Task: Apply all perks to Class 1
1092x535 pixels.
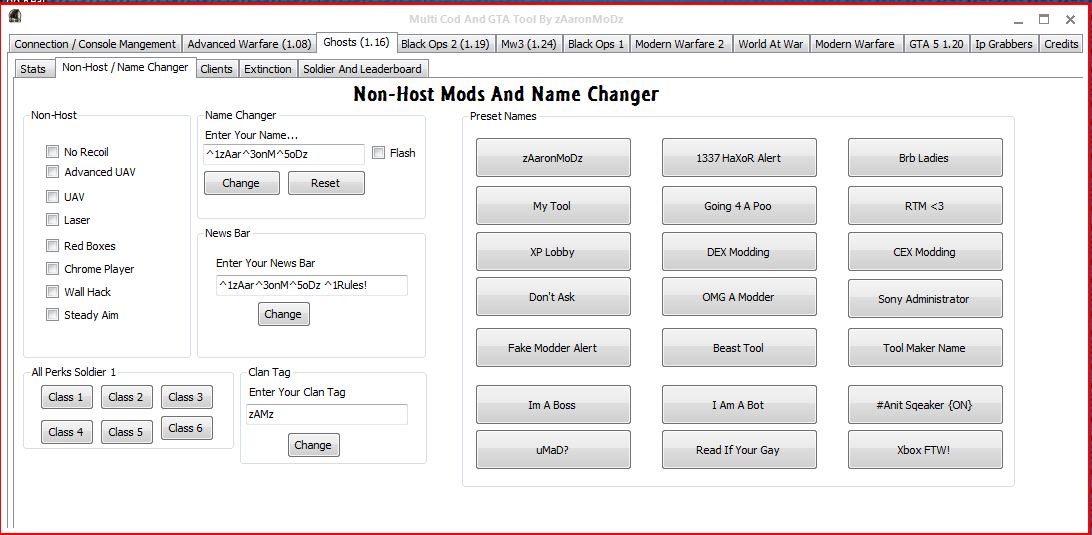Action: click(x=66, y=397)
